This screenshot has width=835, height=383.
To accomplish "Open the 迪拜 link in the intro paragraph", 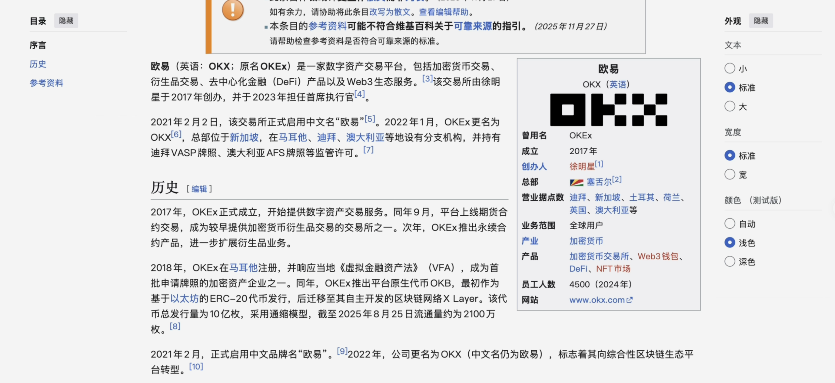I will click(x=327, y=137).
